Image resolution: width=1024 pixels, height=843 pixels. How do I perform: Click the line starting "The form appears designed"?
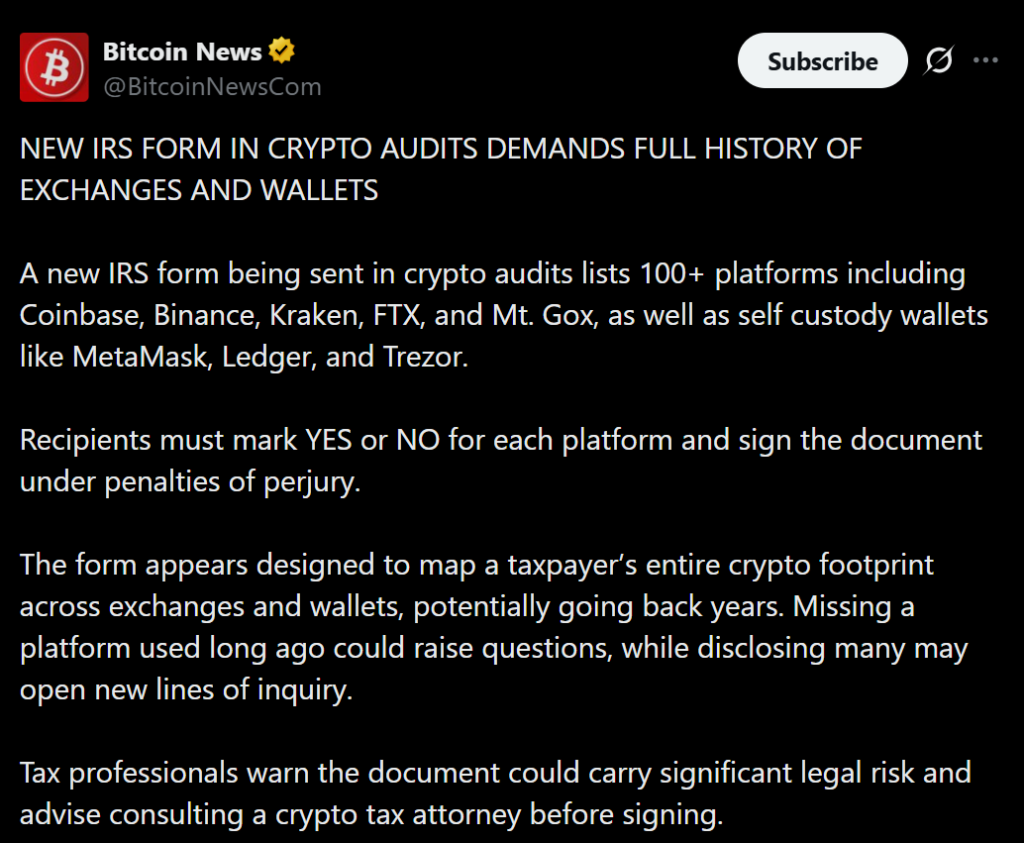477,564
